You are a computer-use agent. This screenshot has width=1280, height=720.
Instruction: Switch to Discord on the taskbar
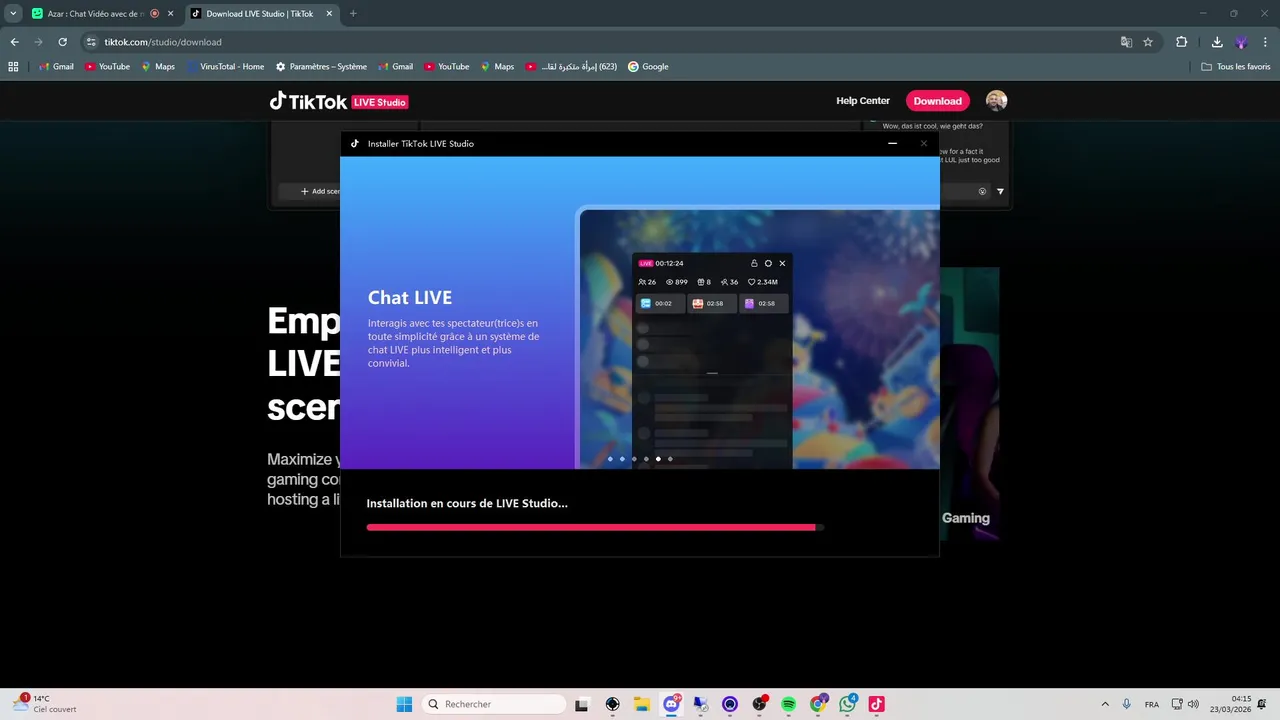coord(672,704)
